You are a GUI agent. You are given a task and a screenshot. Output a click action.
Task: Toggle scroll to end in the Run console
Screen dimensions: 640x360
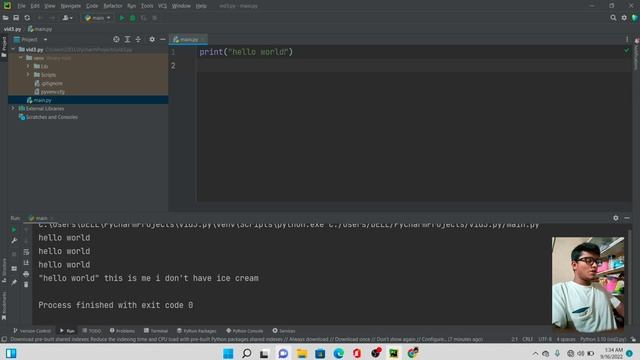[26, 263]
